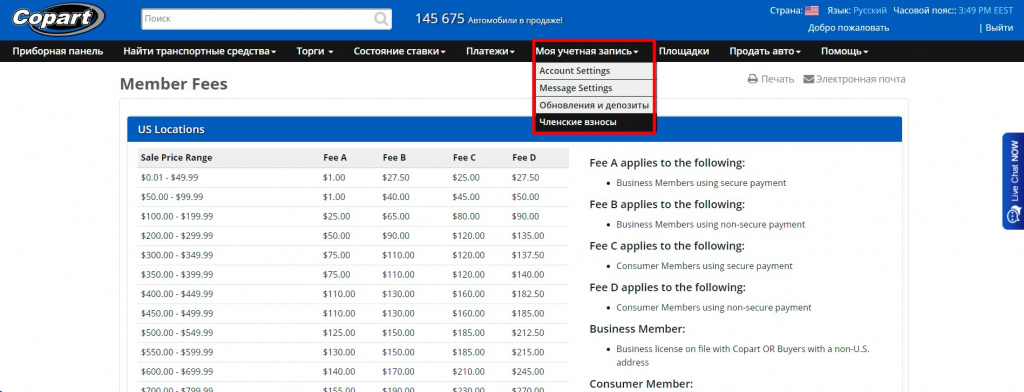The image size is (1024, 392).
Task: Expand the Торги dropdown menu
Action: (x=315, y=51)
